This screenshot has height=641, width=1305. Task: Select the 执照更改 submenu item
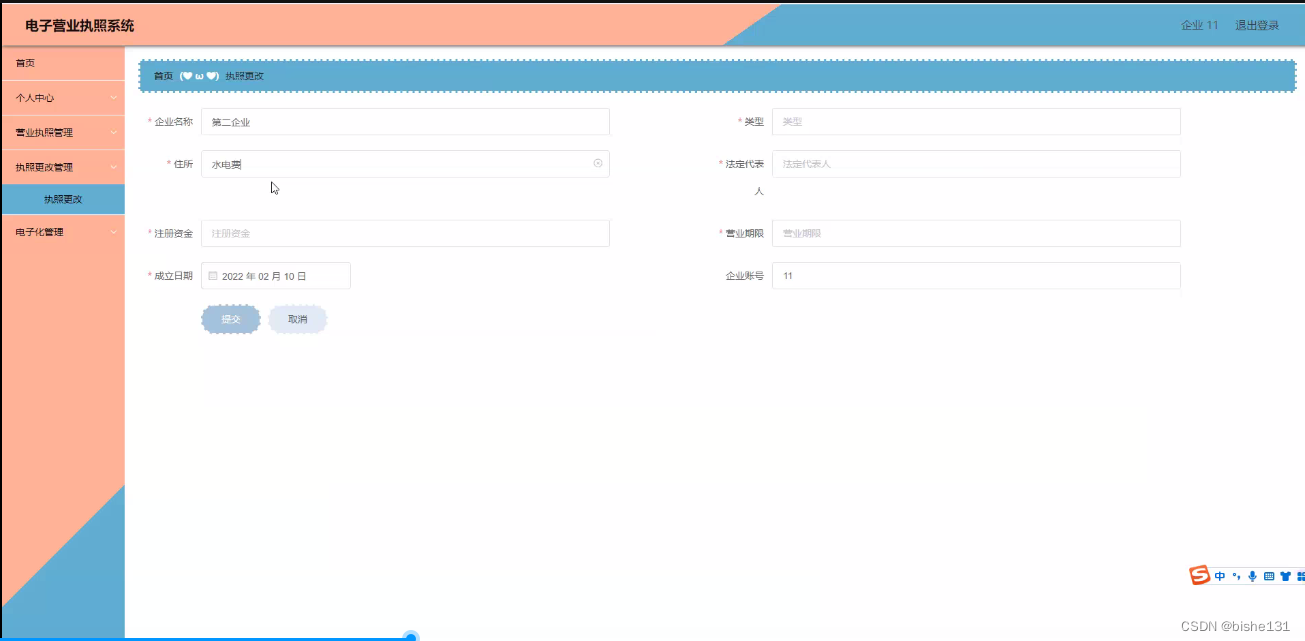tap(62, 198)
